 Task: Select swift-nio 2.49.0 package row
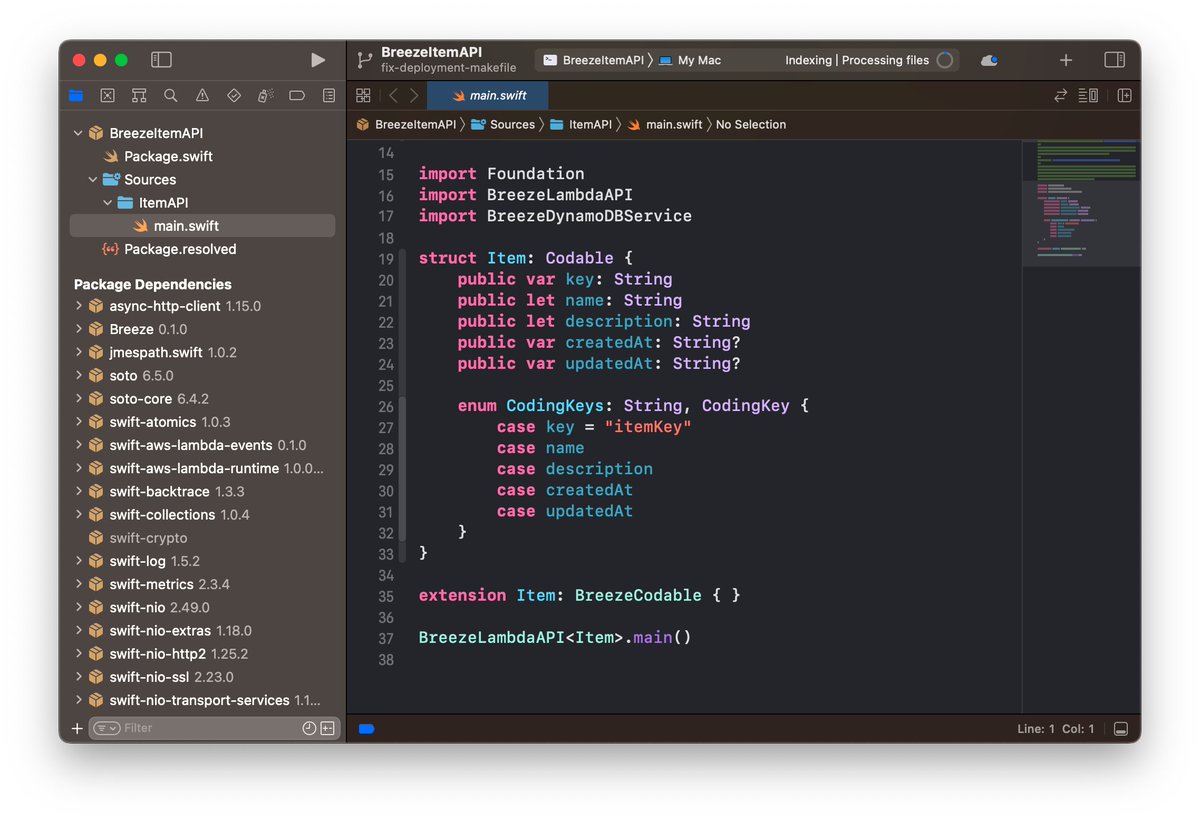pos(202,607)
